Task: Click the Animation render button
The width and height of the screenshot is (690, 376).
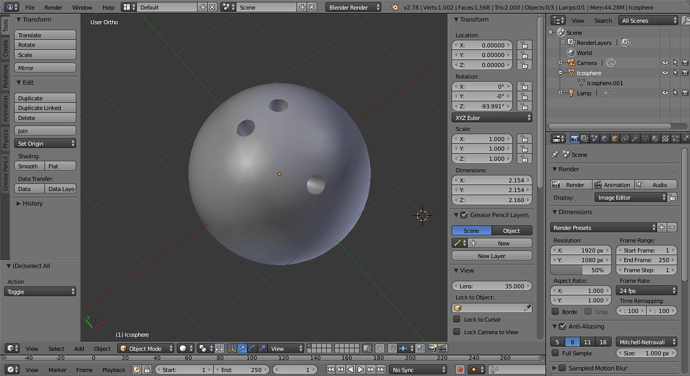Action: (x=612, y=184)
